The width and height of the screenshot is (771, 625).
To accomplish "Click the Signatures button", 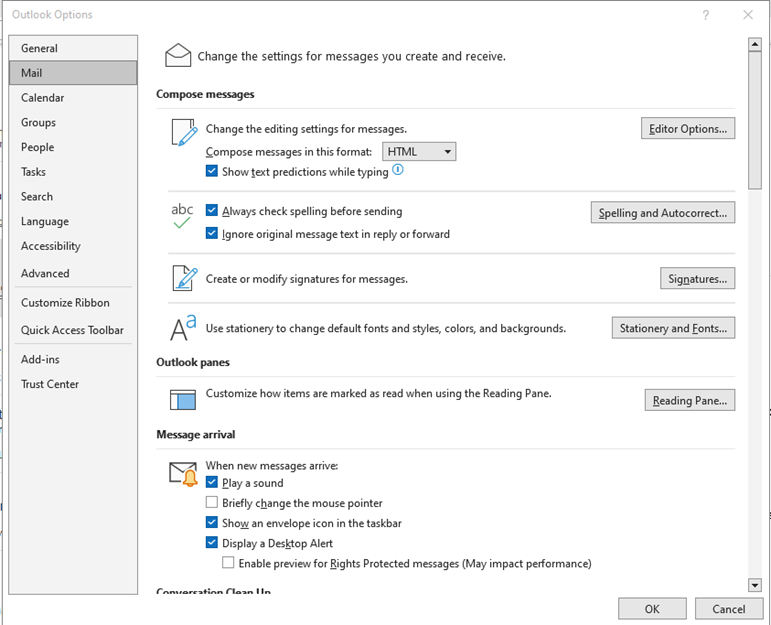I will [x=697, y=279].
